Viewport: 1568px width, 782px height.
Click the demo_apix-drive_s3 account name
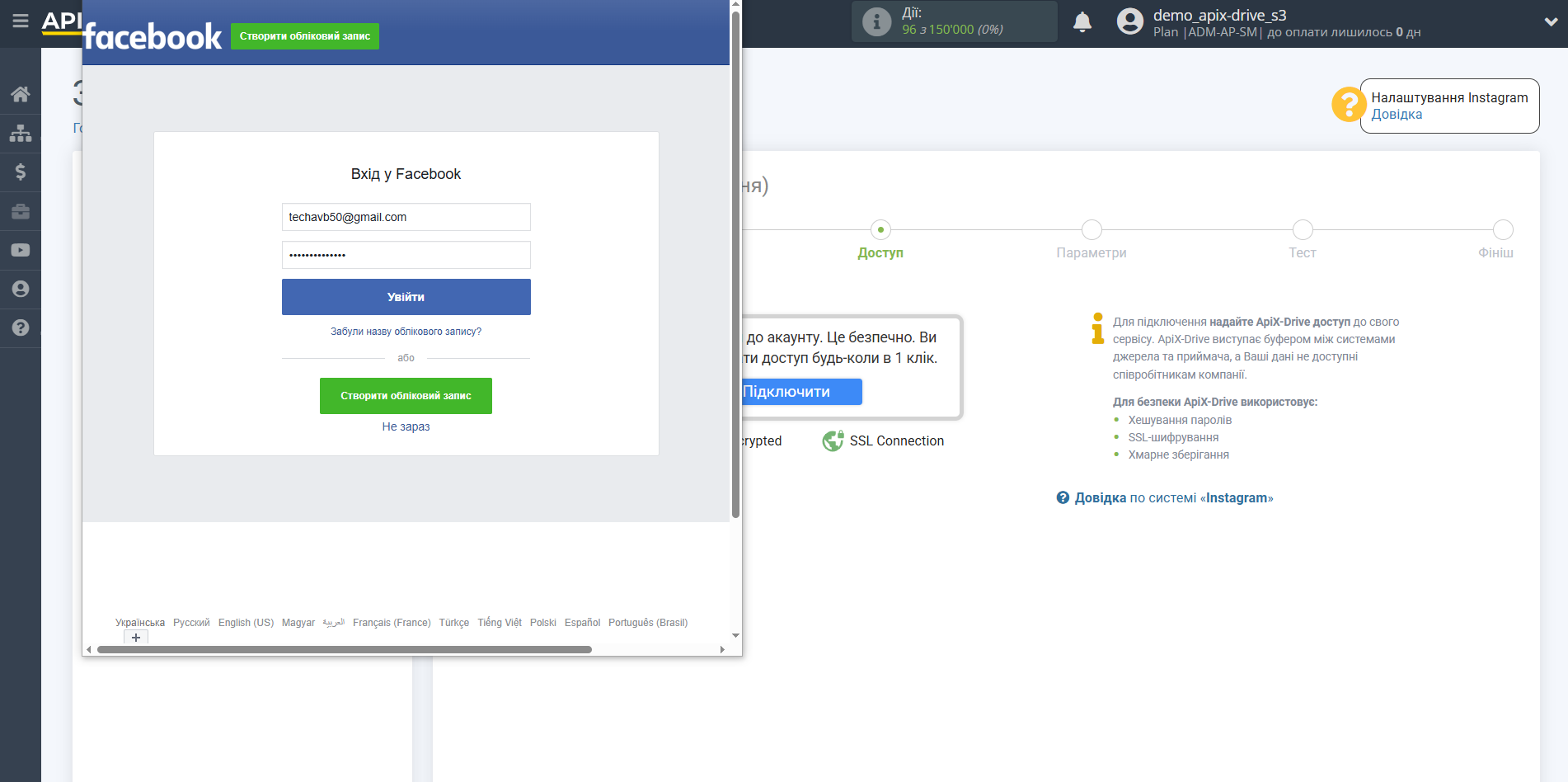pyautogui.click(x=1219, y=15)
